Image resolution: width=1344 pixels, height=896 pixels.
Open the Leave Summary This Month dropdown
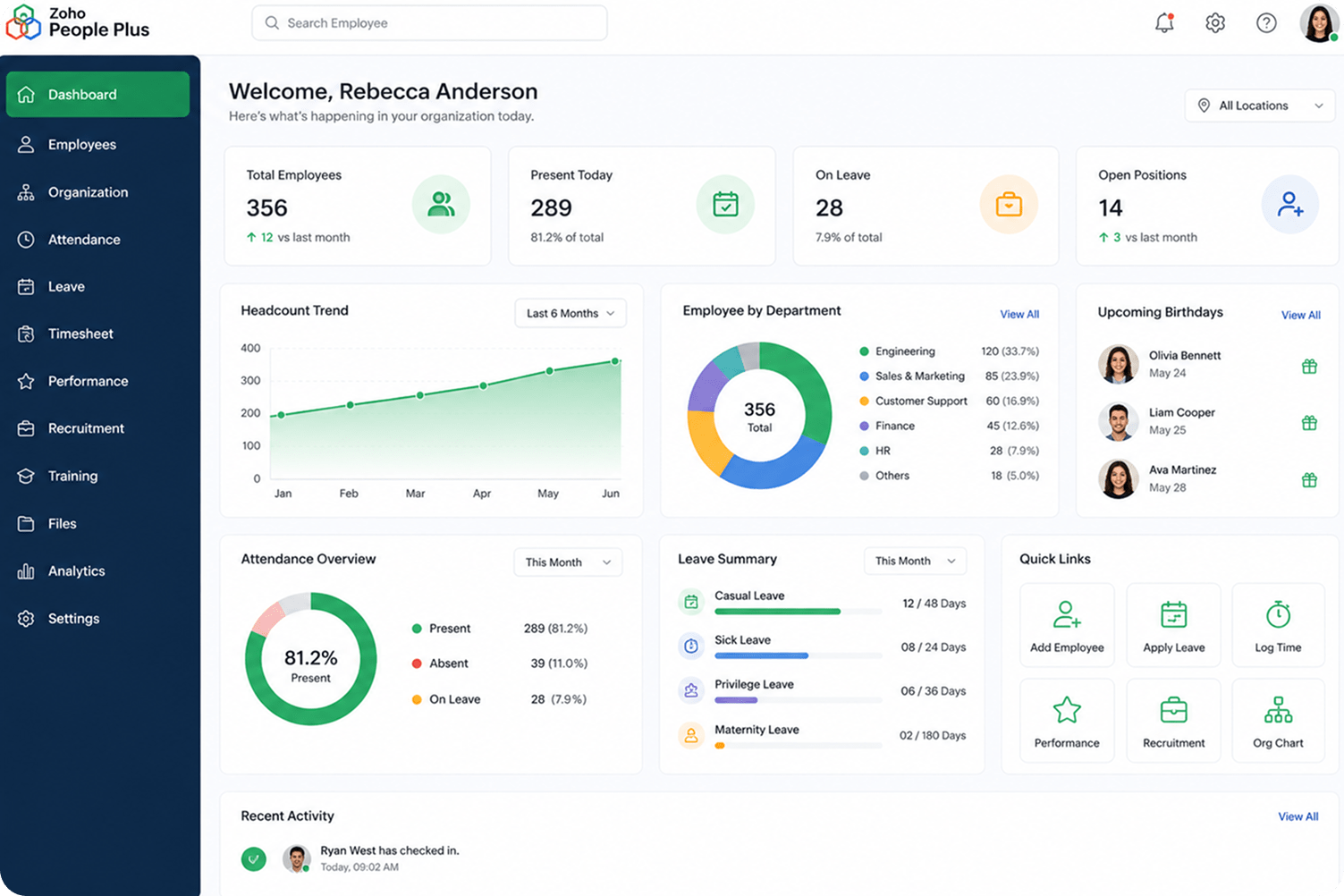point(915,561)
